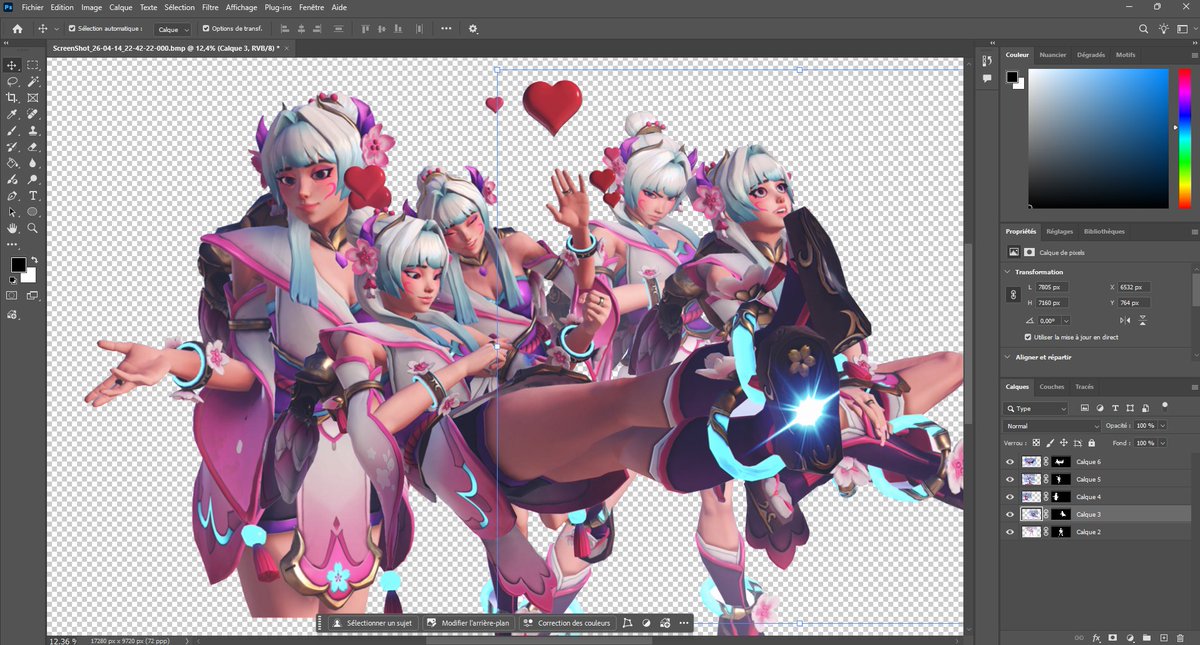Screen dimensions: 1200x645
Task: Switch to the Réglages tab
Action: click(1059, 231)
